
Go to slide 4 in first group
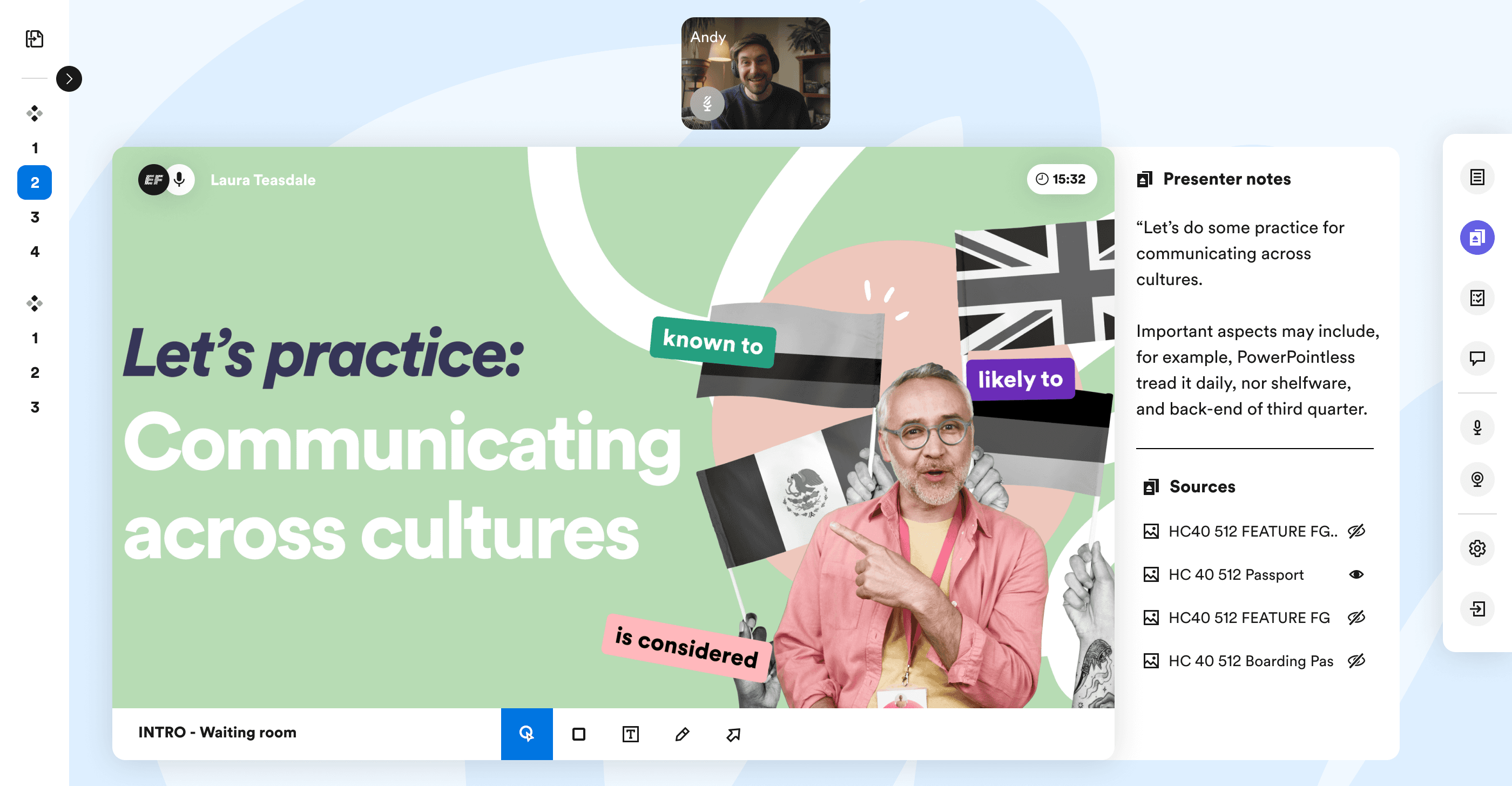(35, 252)
